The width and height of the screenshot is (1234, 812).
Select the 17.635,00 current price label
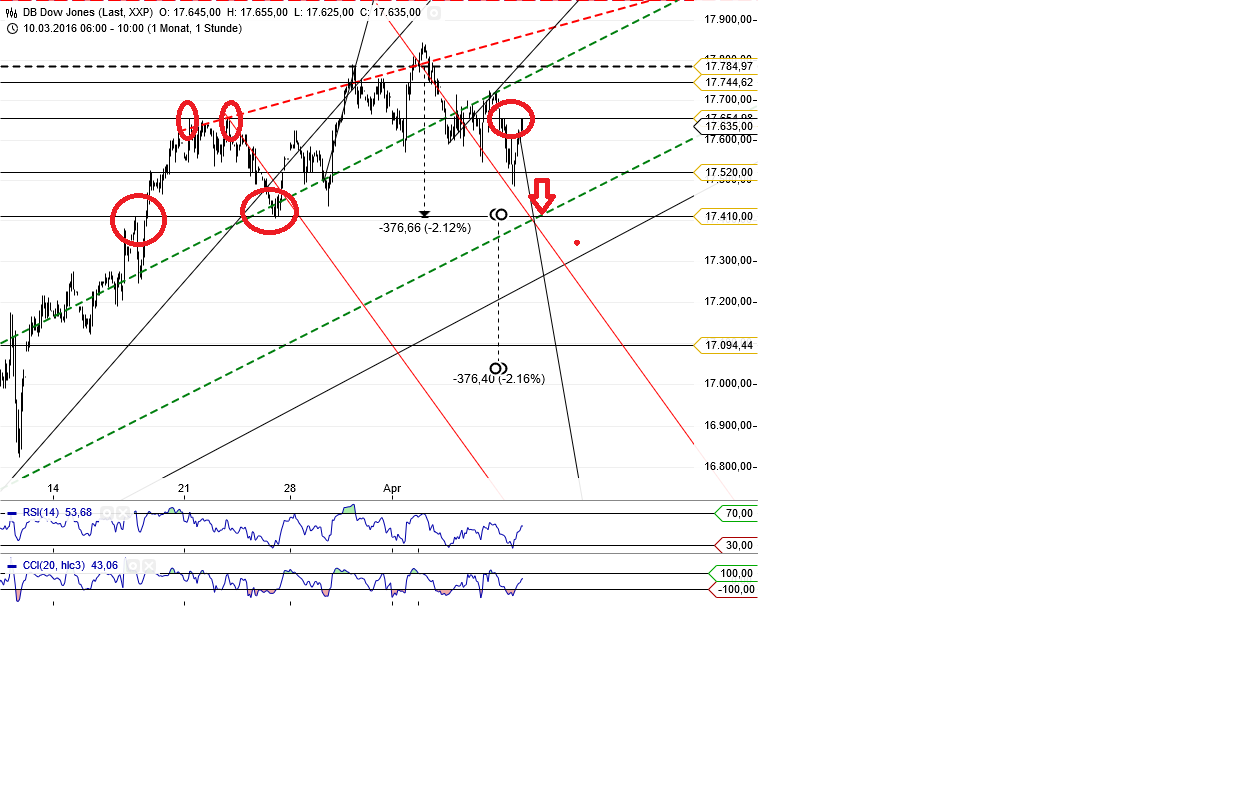pyautogui.click(x=726, y=127)
